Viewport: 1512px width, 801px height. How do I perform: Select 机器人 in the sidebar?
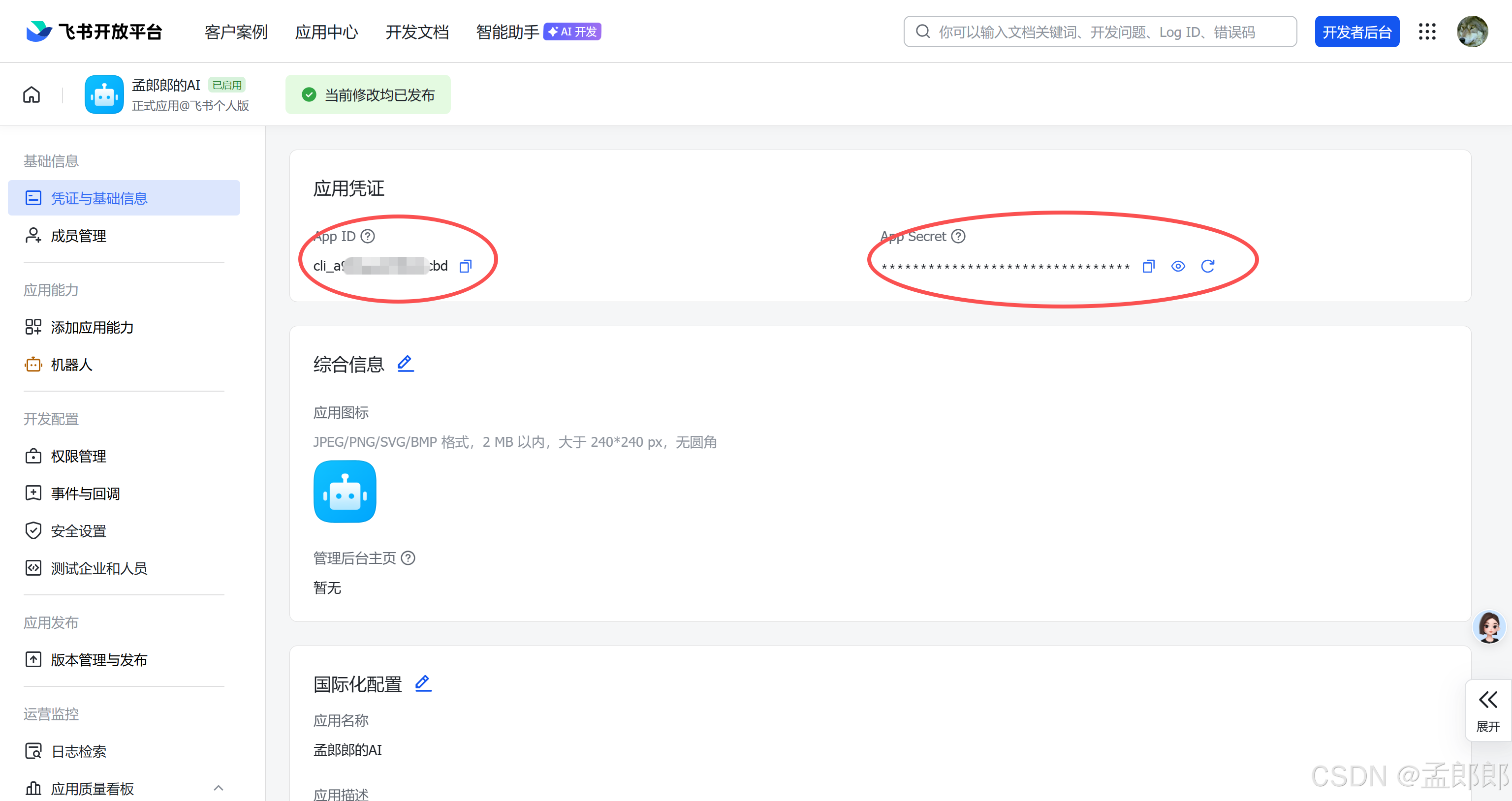pyautogui.click(x=71, y=365)
